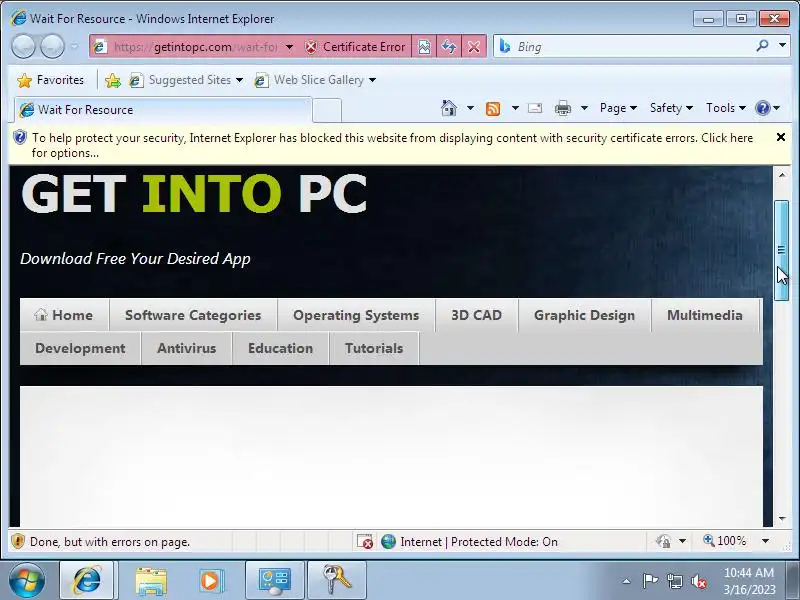The width and height of the screenshot is (800, 600).
Task: Open the recent pages dropdown arrow
Action: pos(74,46)
